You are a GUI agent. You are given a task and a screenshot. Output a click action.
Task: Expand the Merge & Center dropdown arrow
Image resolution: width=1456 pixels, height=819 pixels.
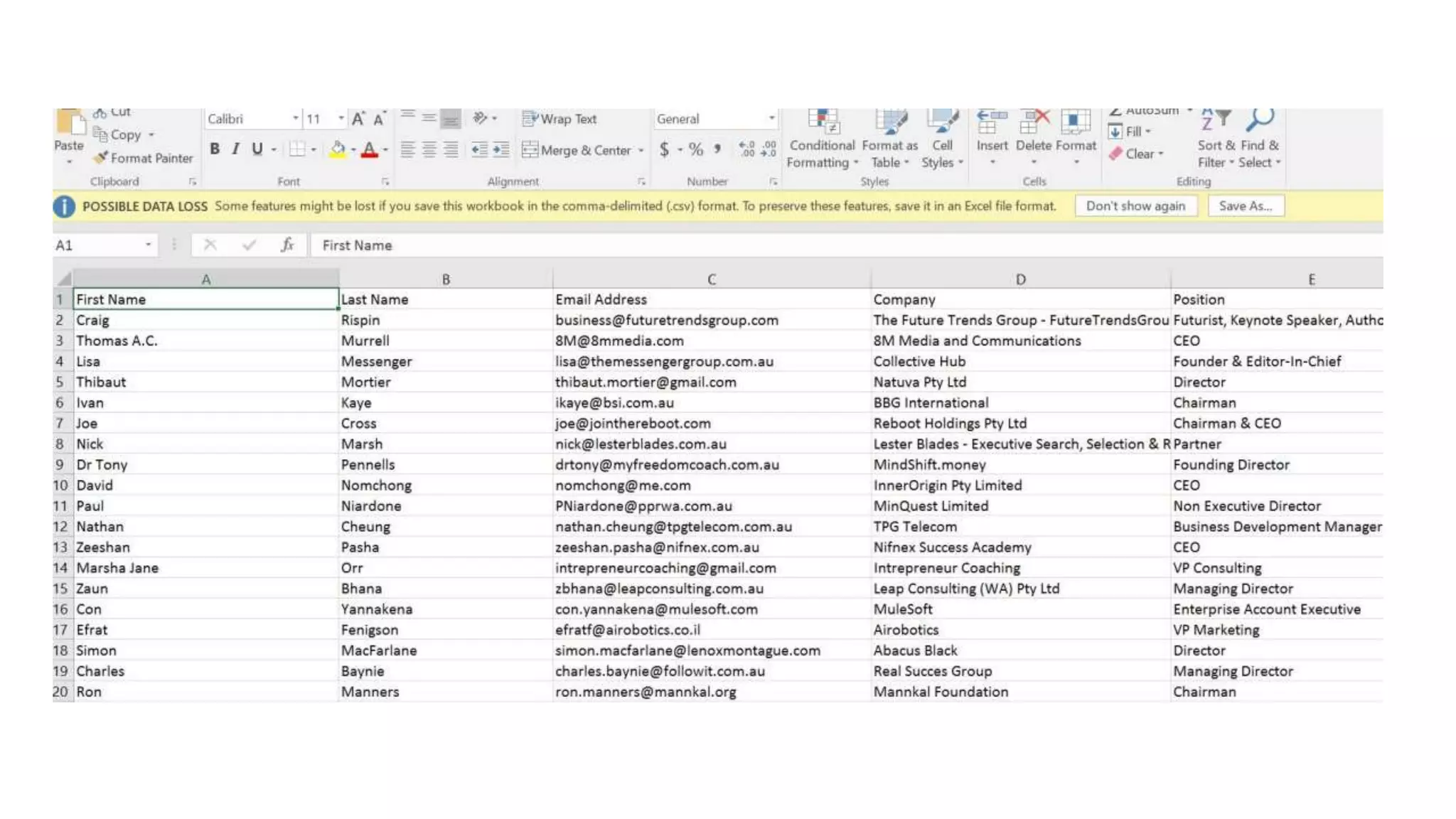(x=641, y=151)
